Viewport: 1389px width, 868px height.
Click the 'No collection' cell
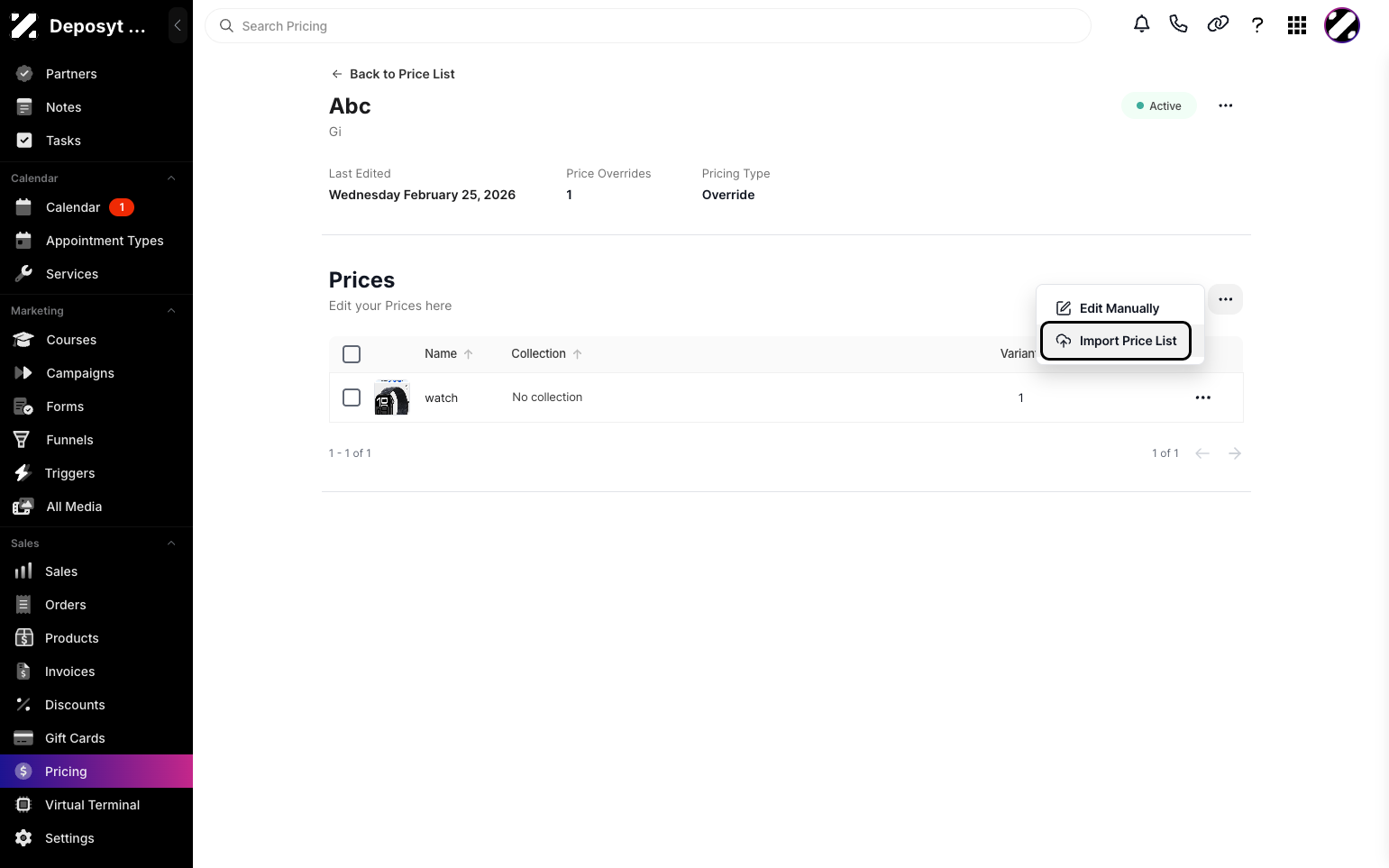click(547, 397)
